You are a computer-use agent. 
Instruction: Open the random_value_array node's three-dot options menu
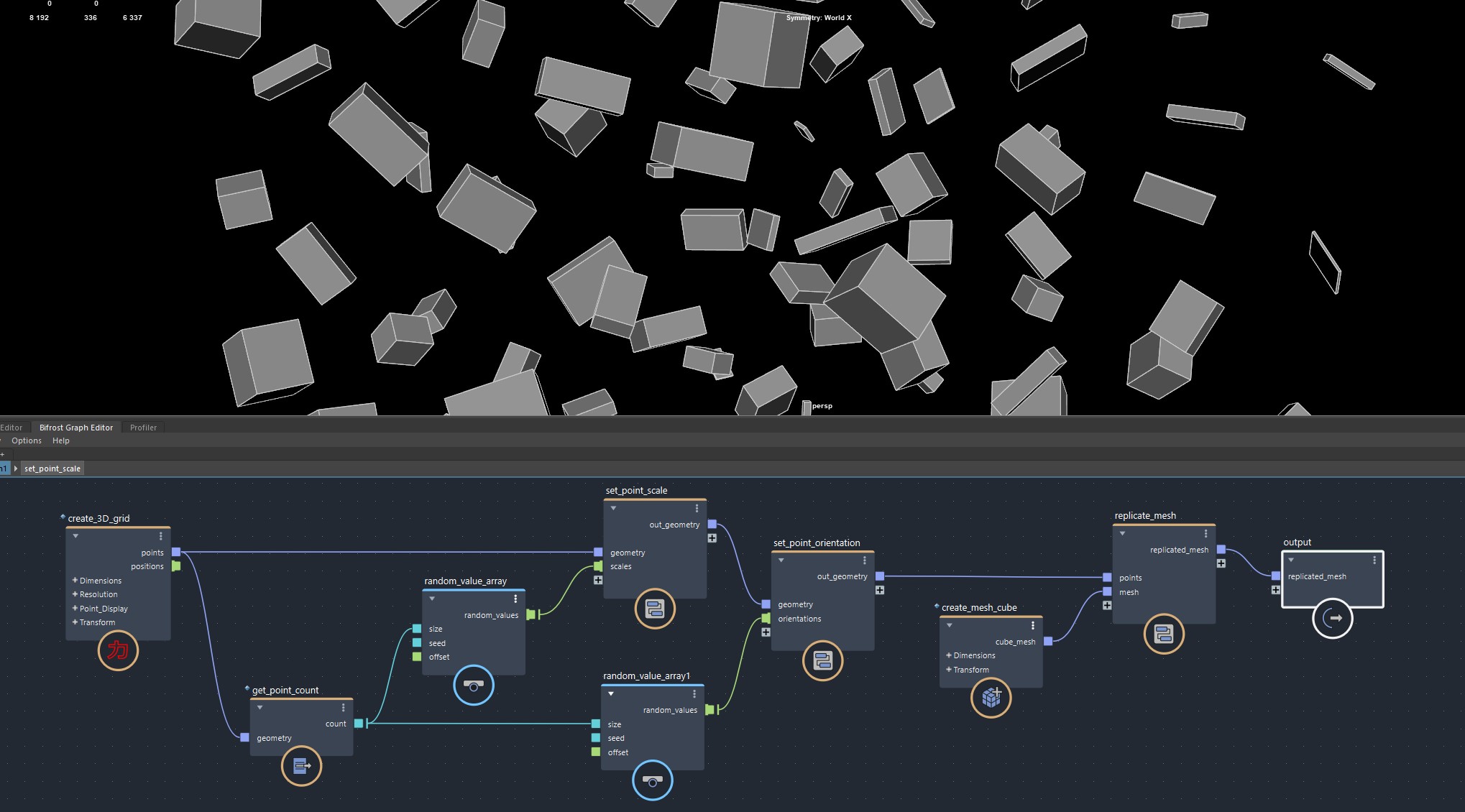coord(515,599)
